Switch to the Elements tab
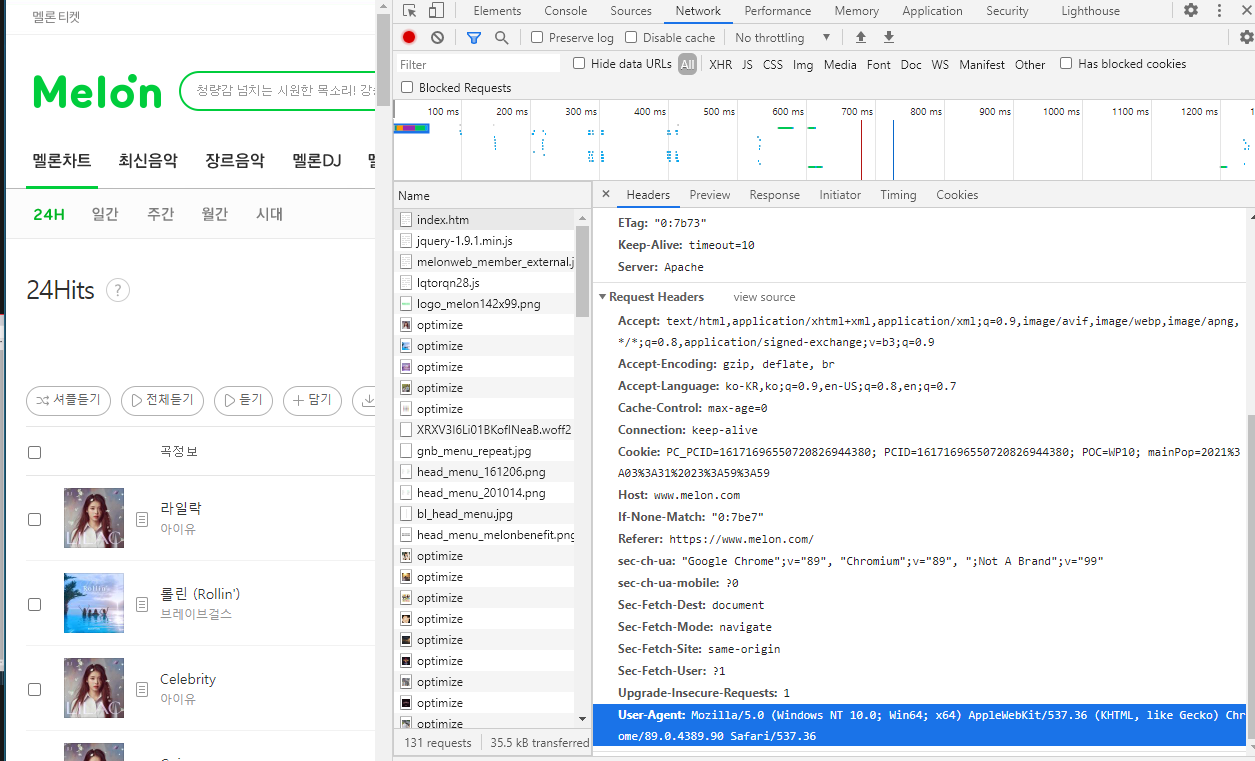Image resolution: width=1255 pixels, height=761 pixels. (497, 11)
